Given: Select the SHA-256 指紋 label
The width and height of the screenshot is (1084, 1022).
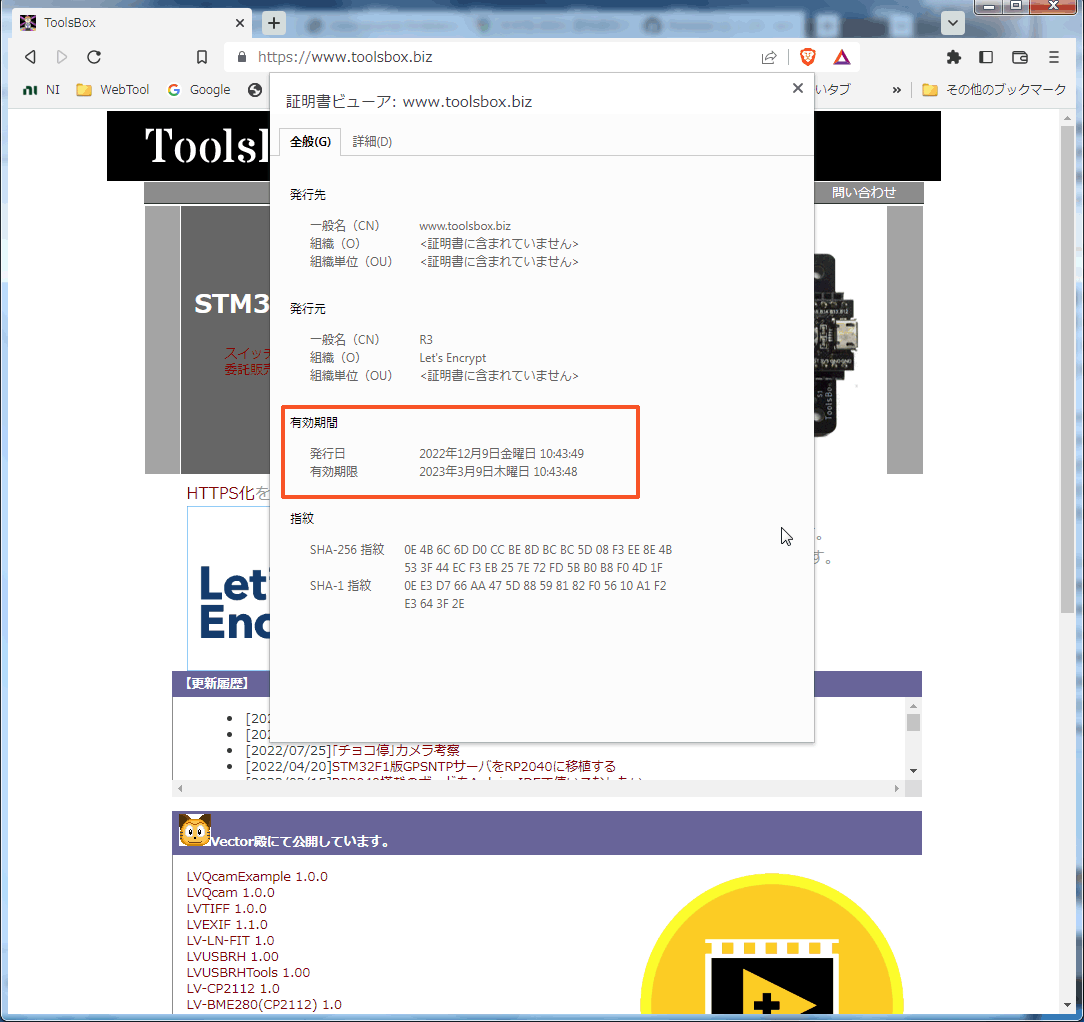Looking at the screenshot, I should click(x=347, y=550).
